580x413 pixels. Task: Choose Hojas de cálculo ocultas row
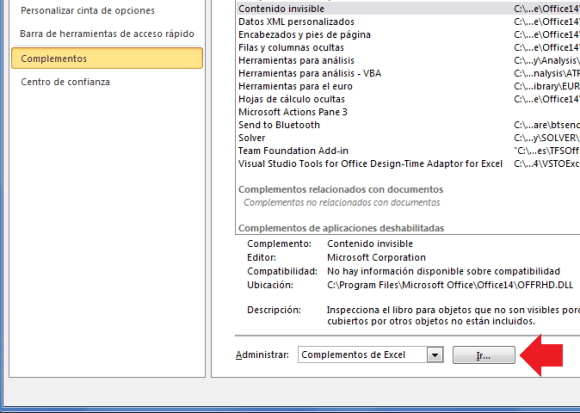[408, 99]
